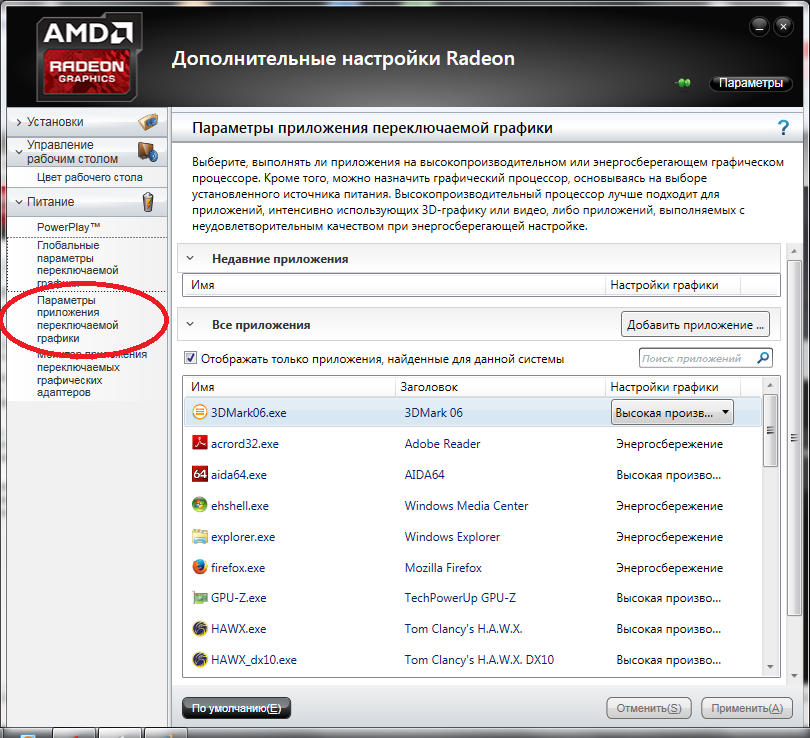This screenshot has width=810, height=738.
Task: Sort all apps by Заголовок column
Action: click(500, 387)
